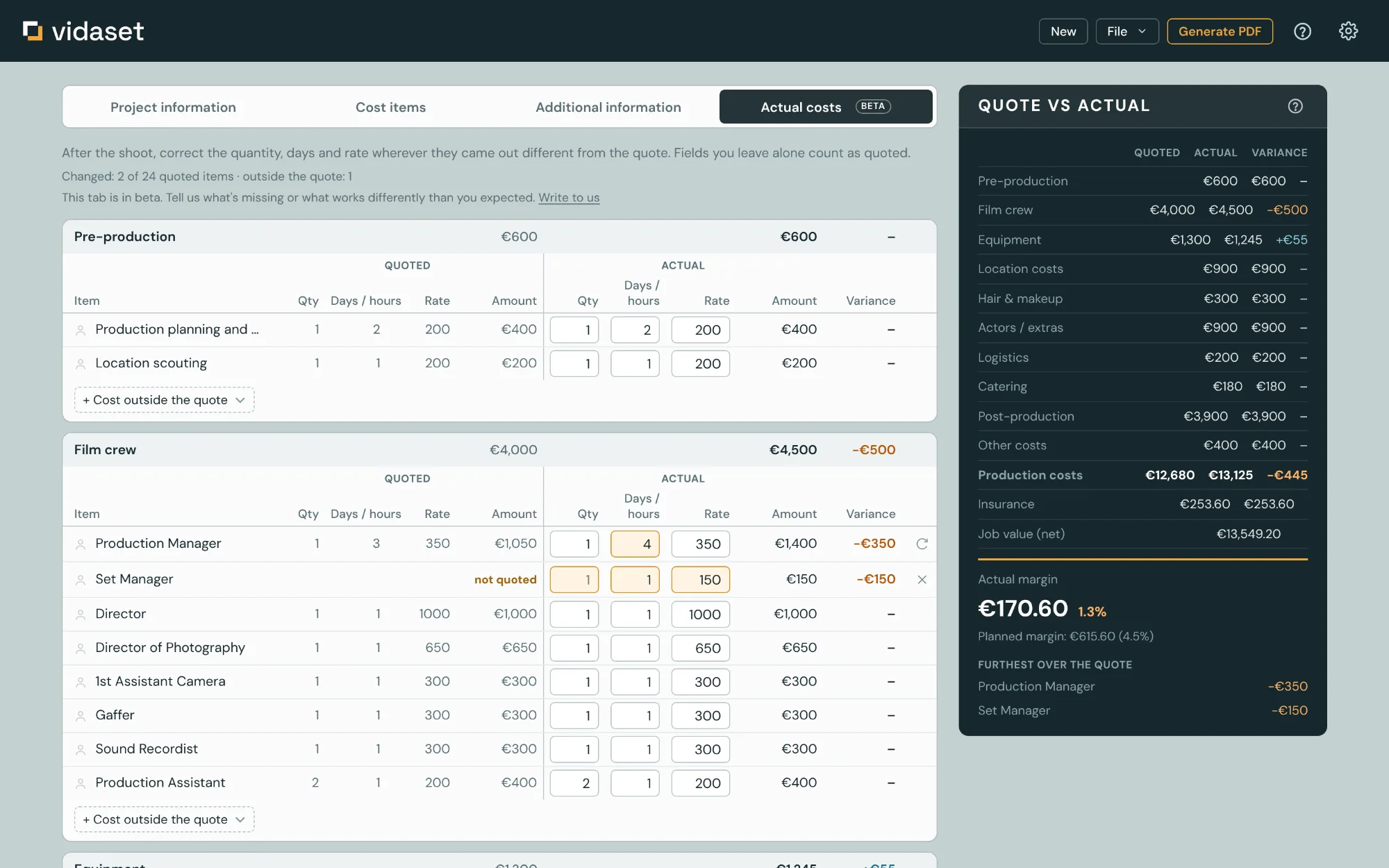Click Job value (net) €13,549.20 row
Image resolution: width=1389 pixels, height=868 pixels.
click(1142, 534)
